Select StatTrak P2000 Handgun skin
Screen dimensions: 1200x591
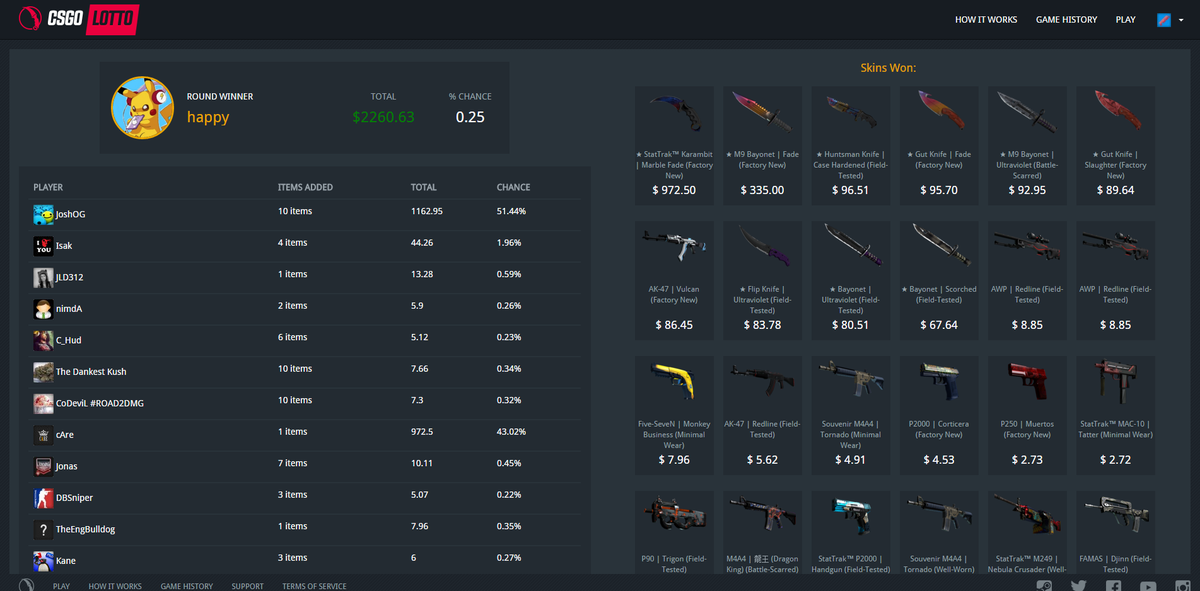pos(851,532)
